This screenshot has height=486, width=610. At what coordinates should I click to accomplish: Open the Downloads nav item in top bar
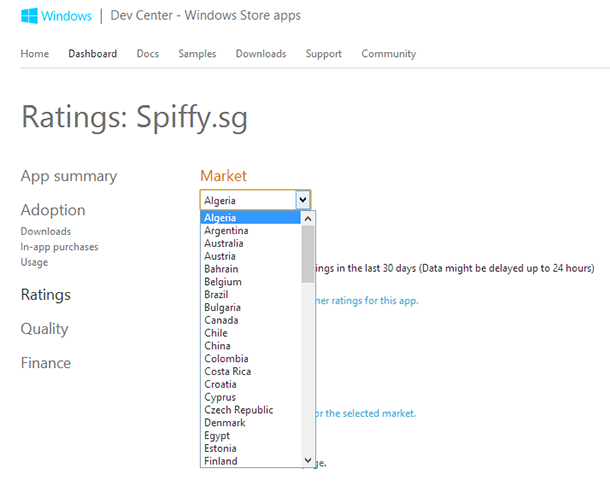pyautogui.click(x=261, y=54)
